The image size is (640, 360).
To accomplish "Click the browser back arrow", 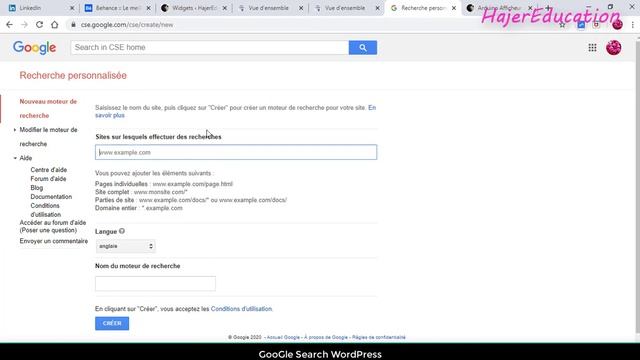I will click(9, 25).
